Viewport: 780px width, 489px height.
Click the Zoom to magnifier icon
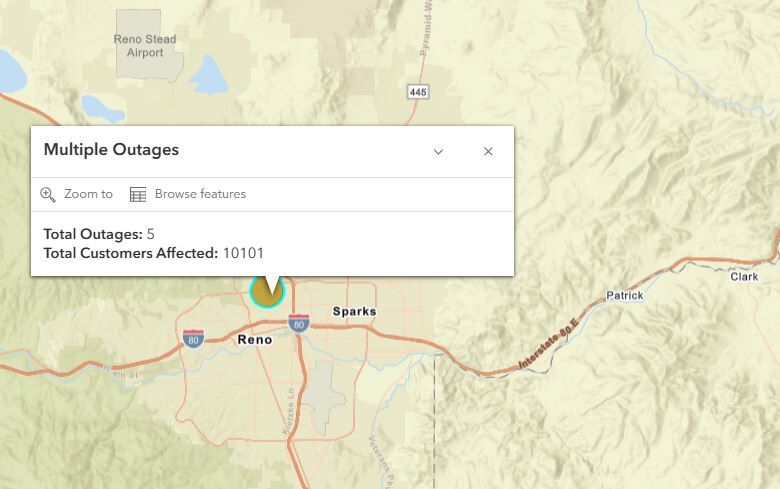pyautogui.click(x=48, y=194)
